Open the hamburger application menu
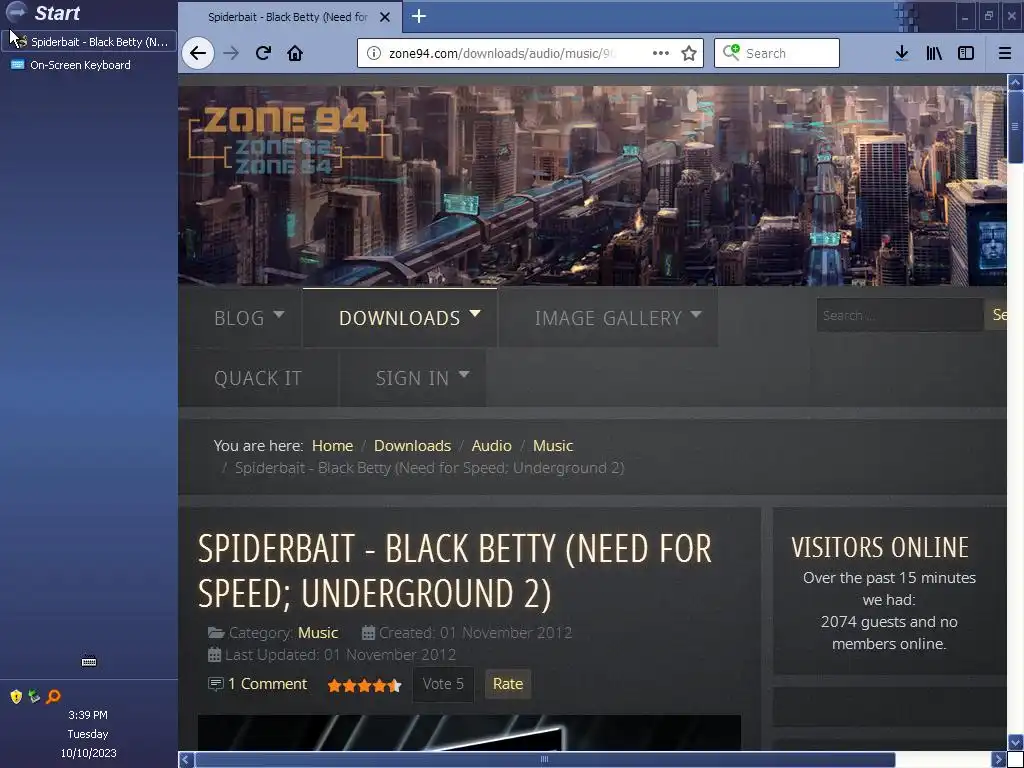Screen dimensions: 1024x768 coord(1005,53)
